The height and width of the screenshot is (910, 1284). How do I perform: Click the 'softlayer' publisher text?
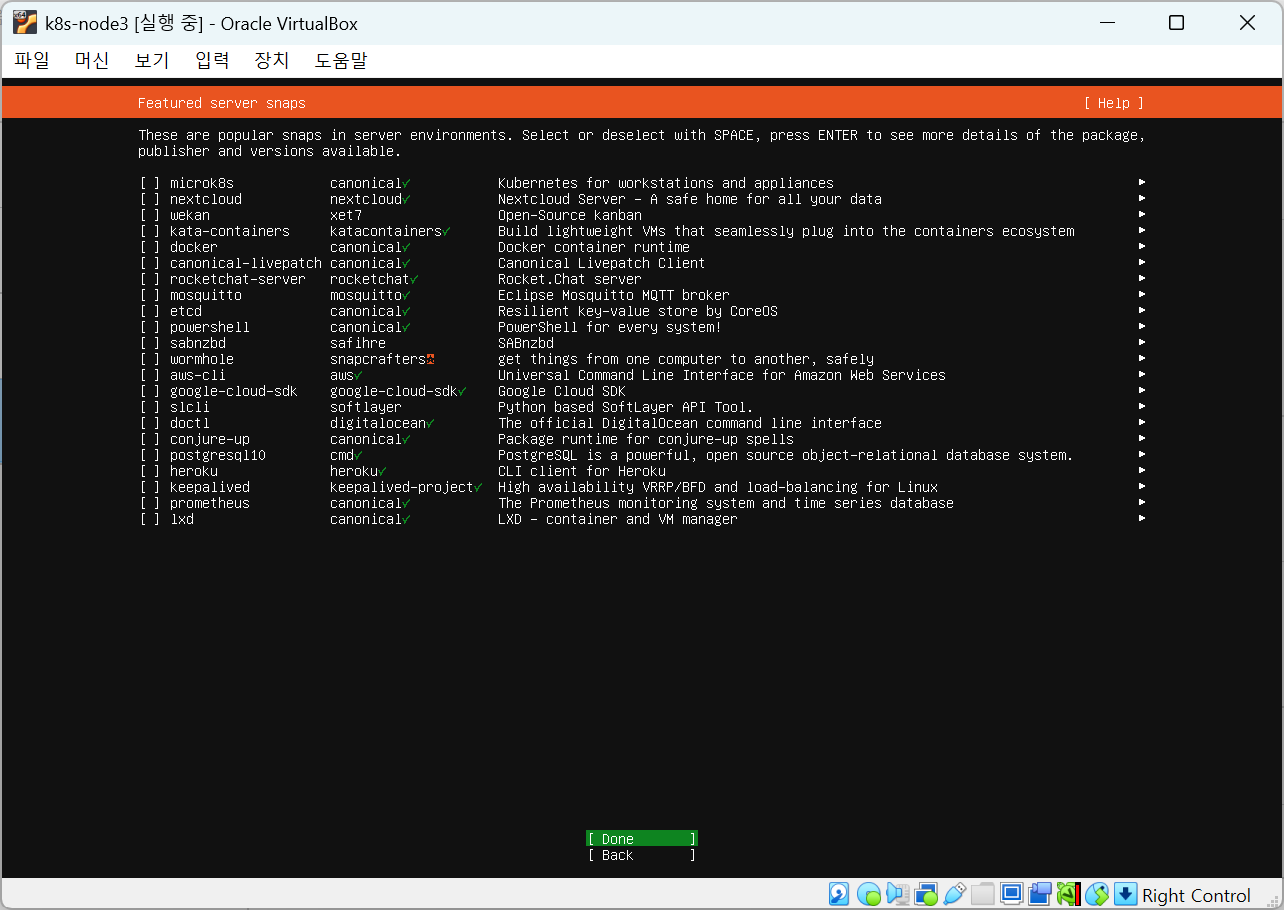(366, 407)
